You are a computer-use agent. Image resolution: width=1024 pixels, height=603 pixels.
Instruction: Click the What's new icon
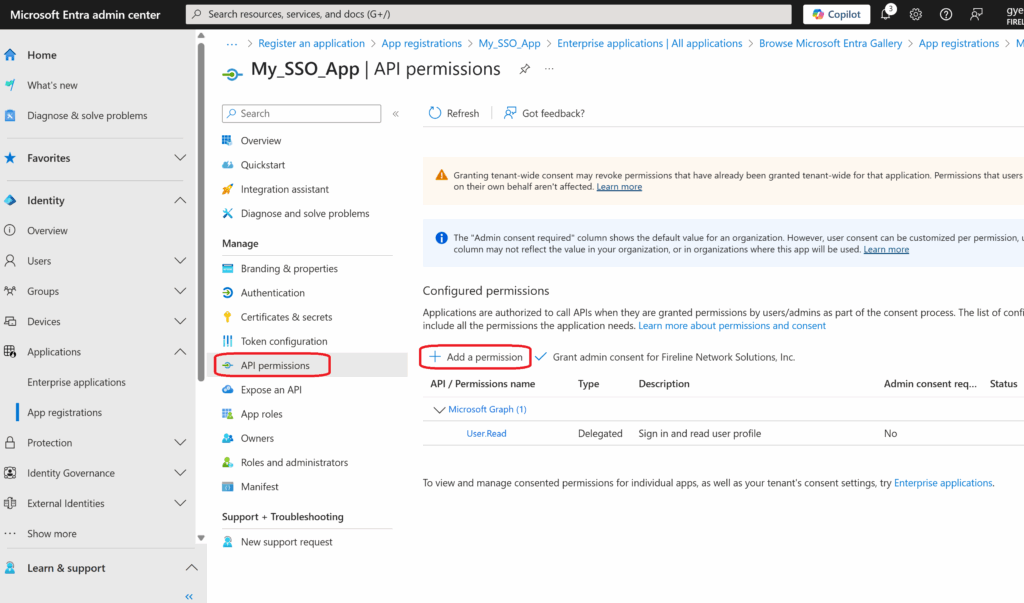(x=10, y=85)
